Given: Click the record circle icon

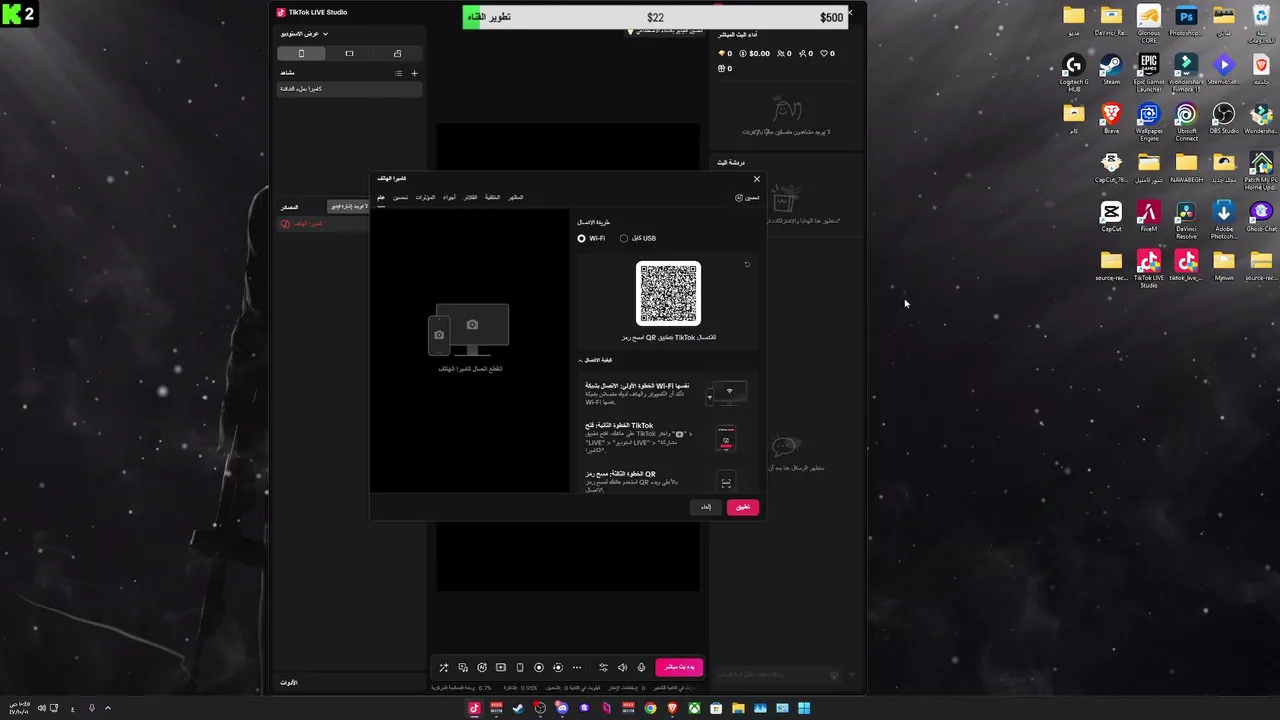Looking at the screenshot, I should click(539, 668).
